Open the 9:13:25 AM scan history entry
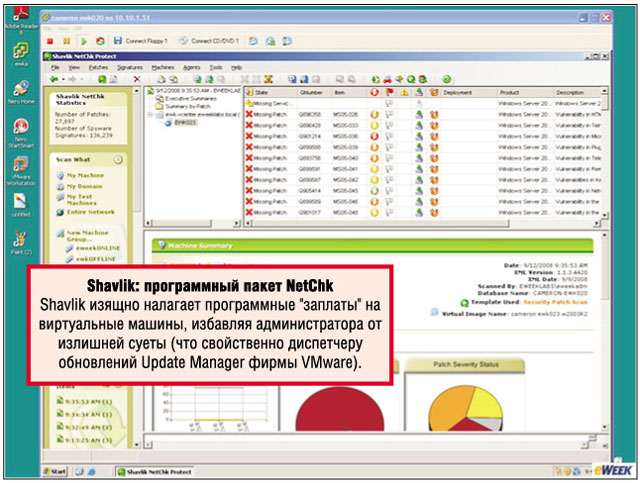640x483 pixels. [x=84, y=440]
